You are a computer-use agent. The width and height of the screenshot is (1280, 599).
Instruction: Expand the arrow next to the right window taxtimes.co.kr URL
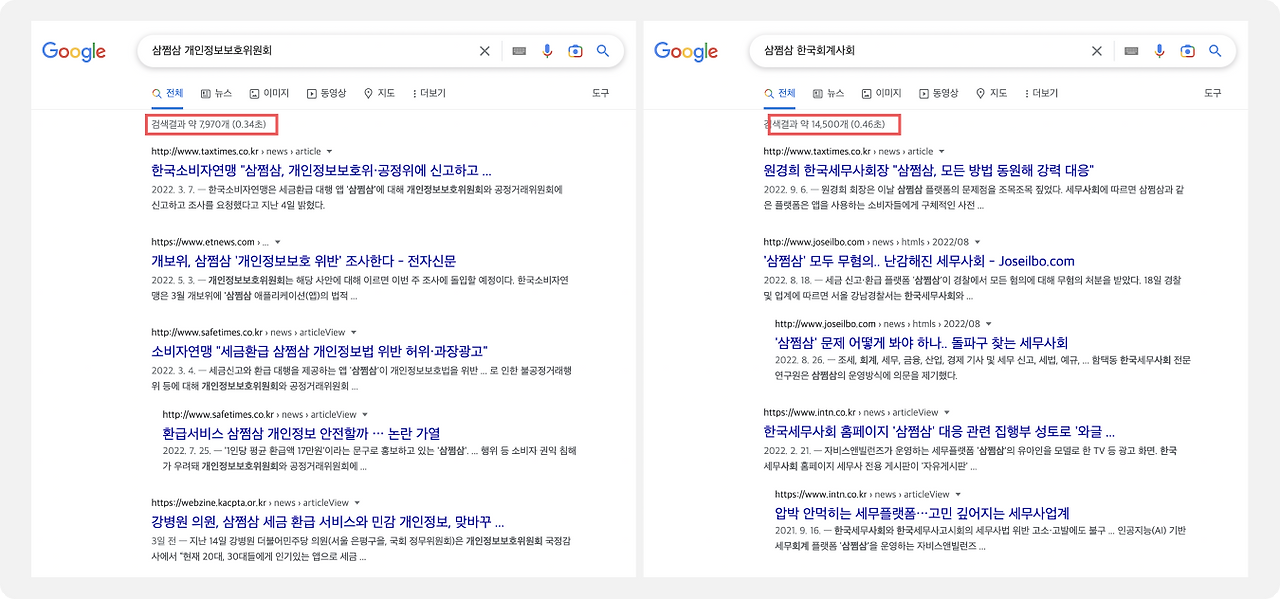pyautogui.click(x=943, y=152)
